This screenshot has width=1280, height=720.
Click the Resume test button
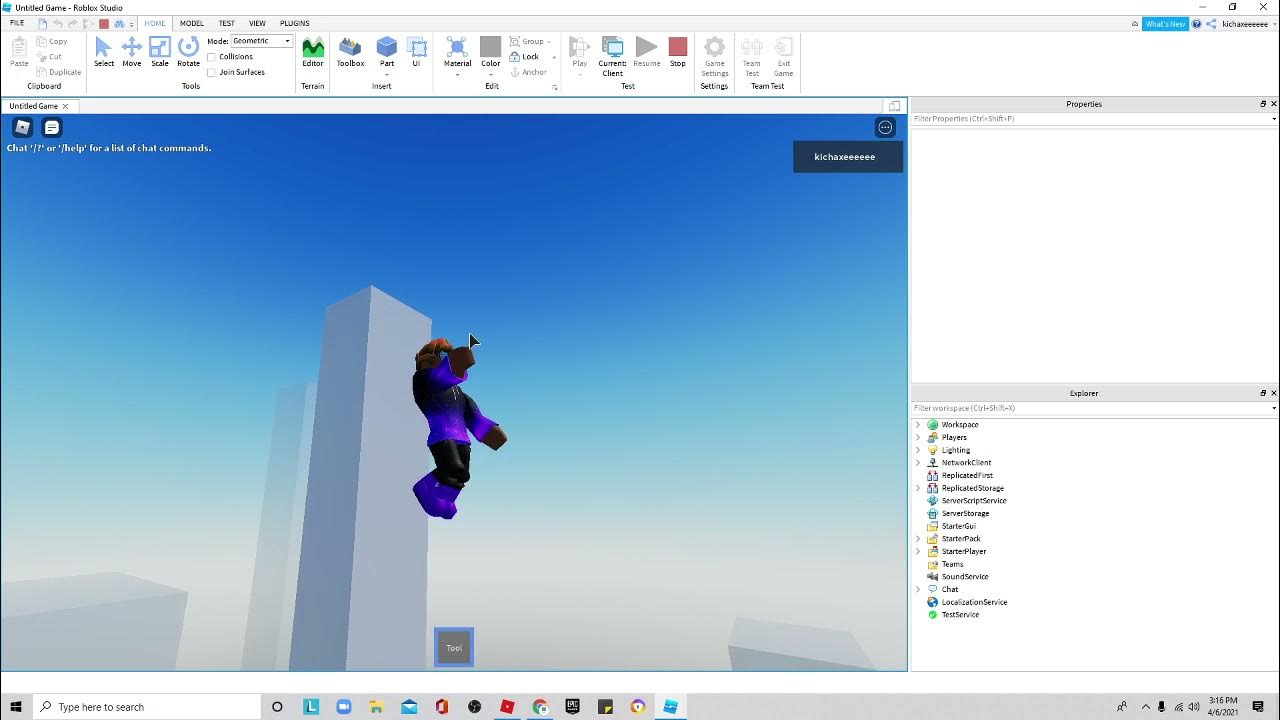click(647, 52)
